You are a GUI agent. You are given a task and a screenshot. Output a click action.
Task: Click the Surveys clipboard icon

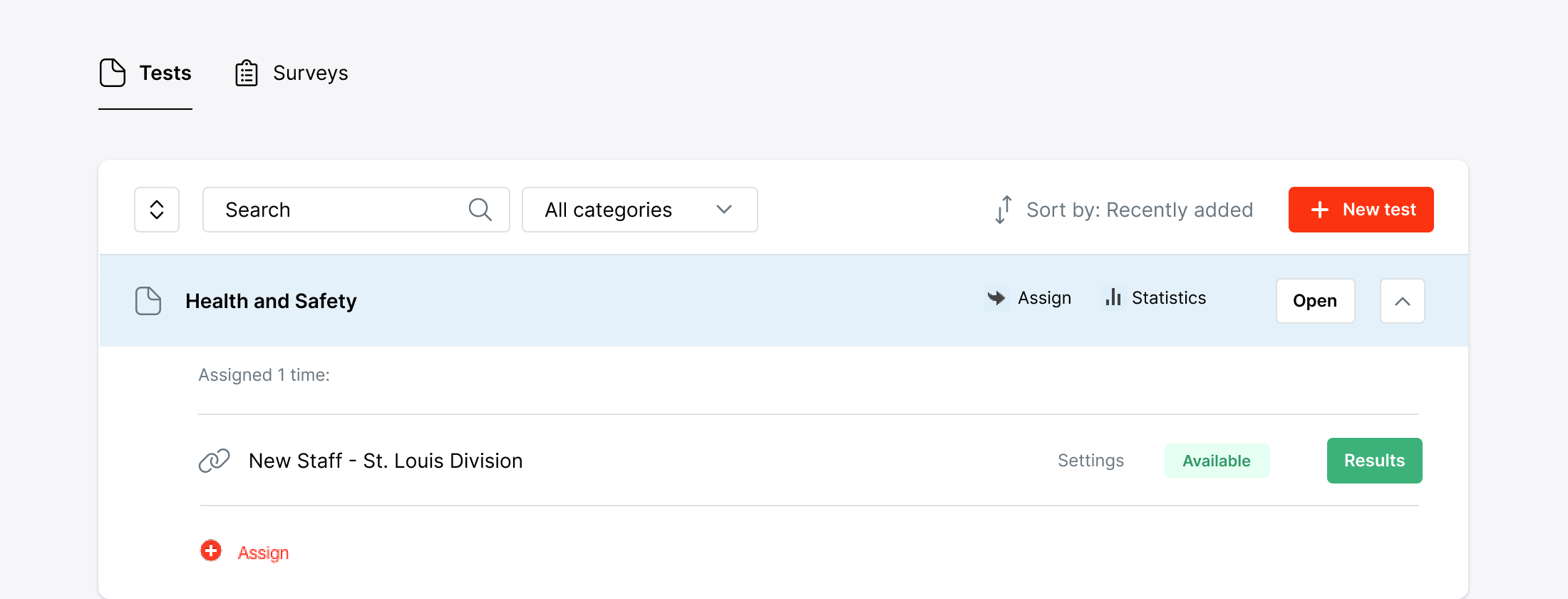pyautogui.click(x=247, y=73)
